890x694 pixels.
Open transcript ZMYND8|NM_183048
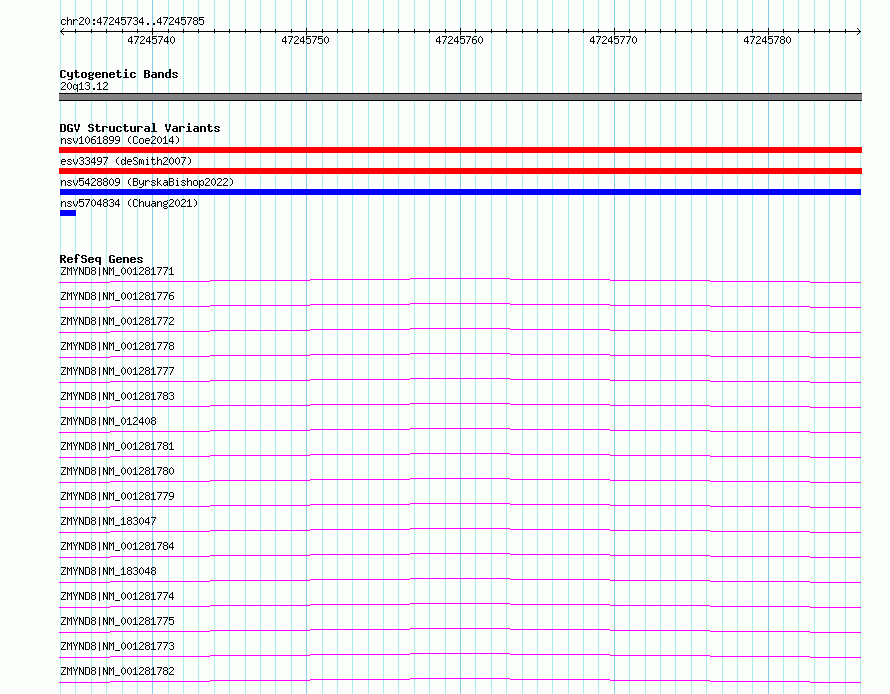[108, 571]
